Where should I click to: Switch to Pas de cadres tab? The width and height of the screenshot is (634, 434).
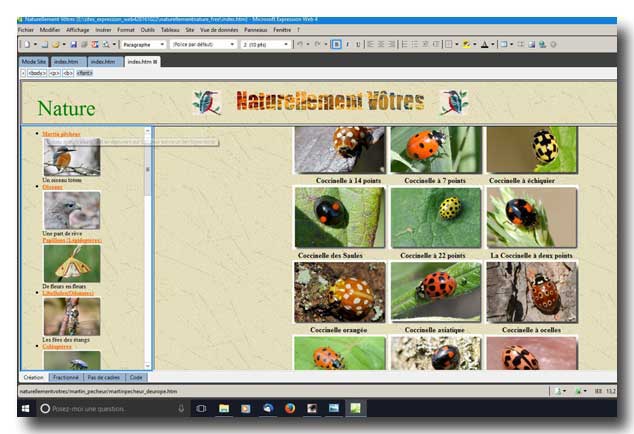click(x=104, y=377)
